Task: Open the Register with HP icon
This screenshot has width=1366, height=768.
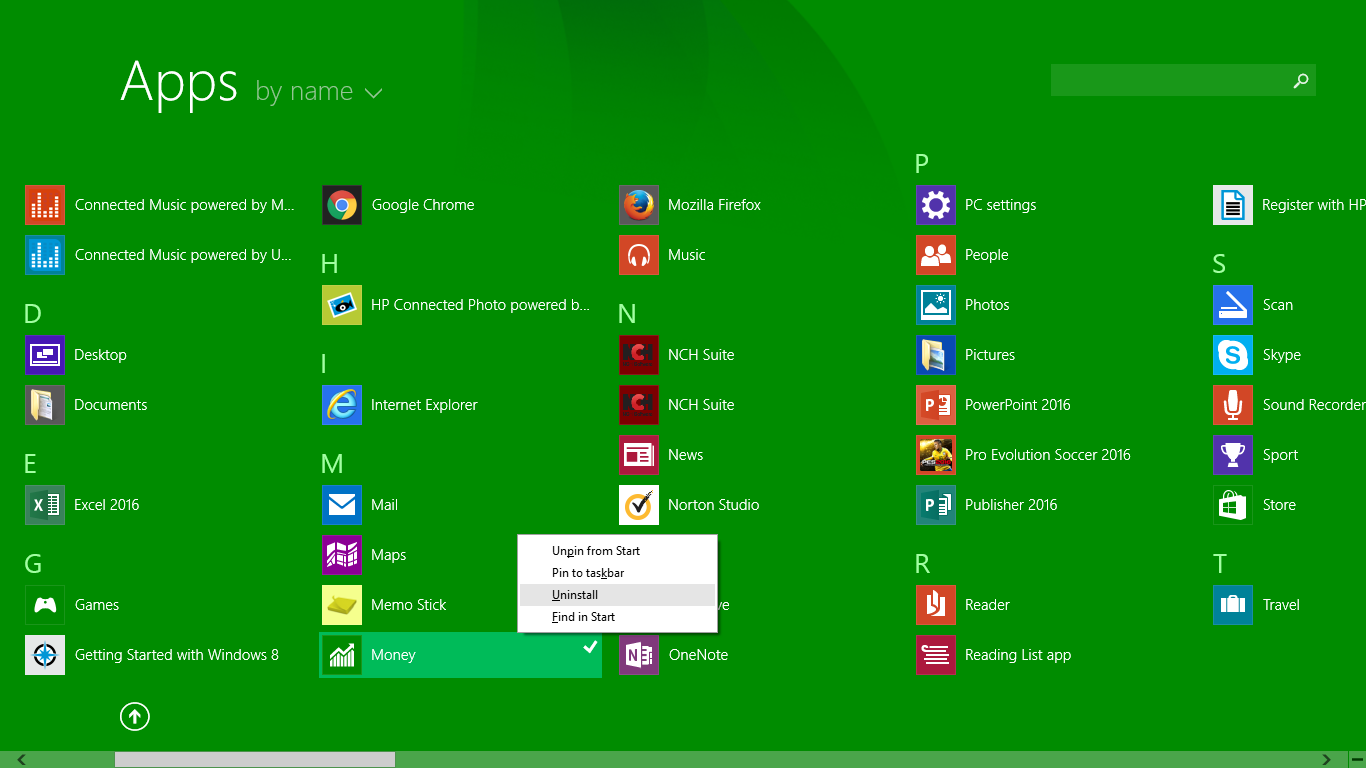Action: point(1233,205)
